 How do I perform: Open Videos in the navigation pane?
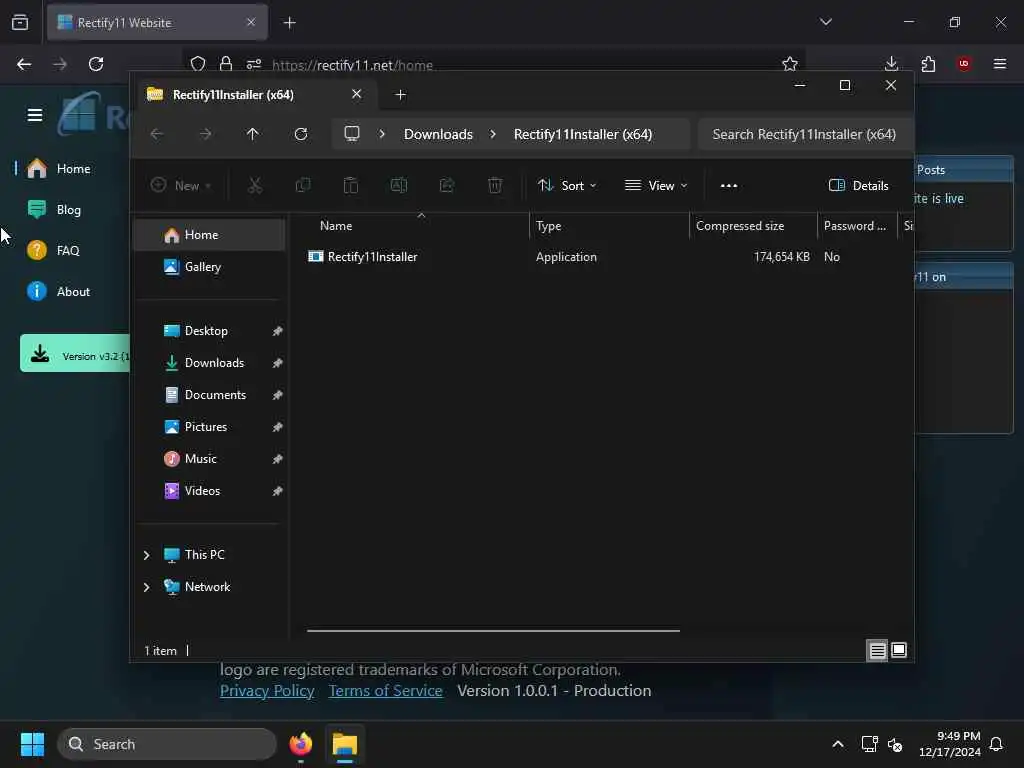[209, 490]
